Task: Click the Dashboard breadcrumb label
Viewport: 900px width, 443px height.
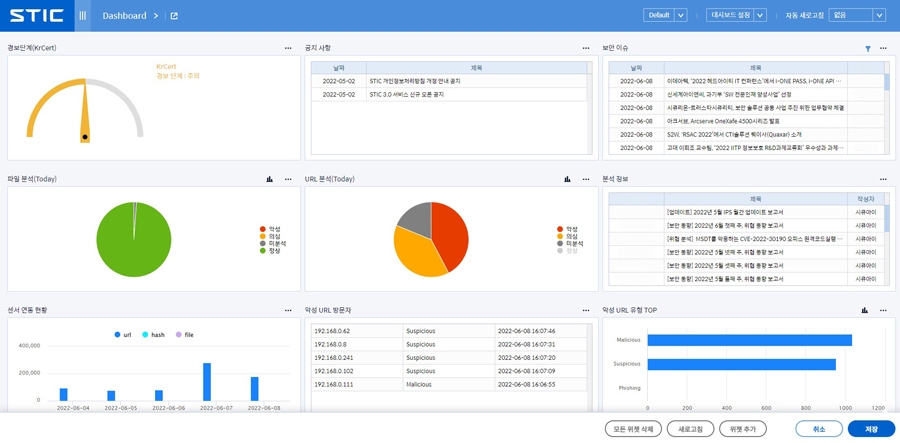Action: [124, 16]
